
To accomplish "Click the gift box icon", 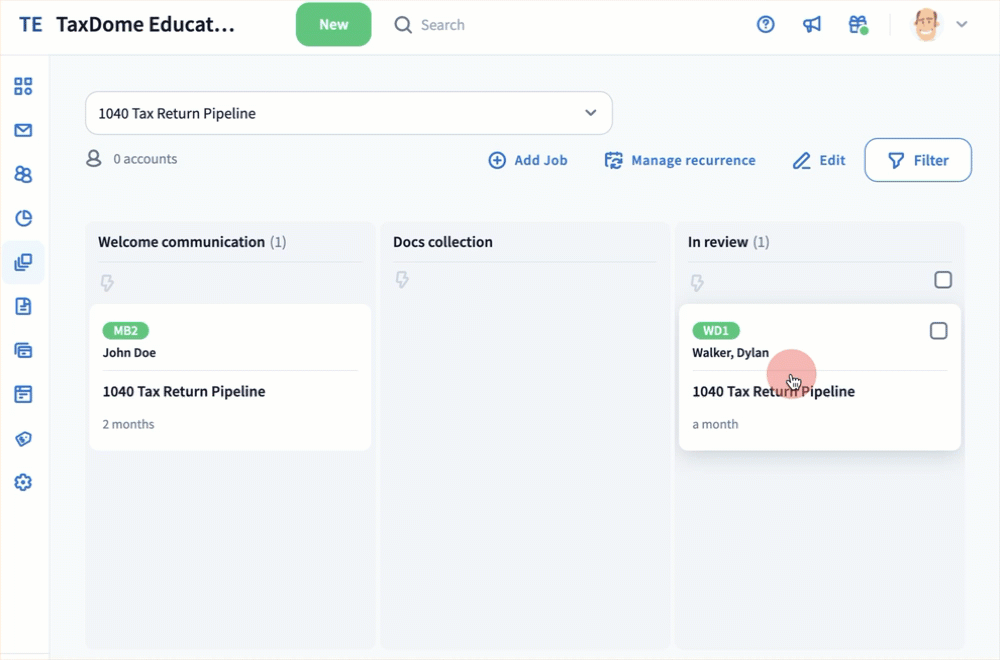I will point(857,25).
